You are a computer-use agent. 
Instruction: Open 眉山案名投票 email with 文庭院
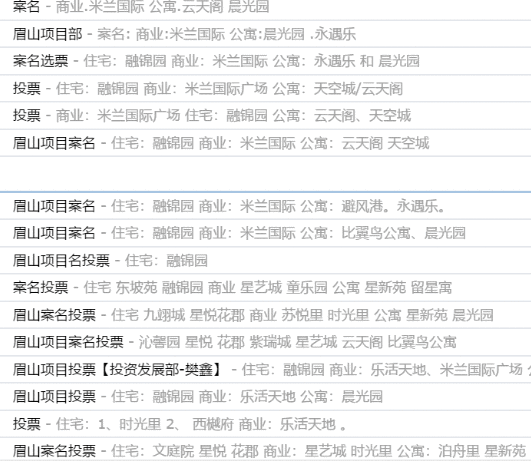pos(266,450)
